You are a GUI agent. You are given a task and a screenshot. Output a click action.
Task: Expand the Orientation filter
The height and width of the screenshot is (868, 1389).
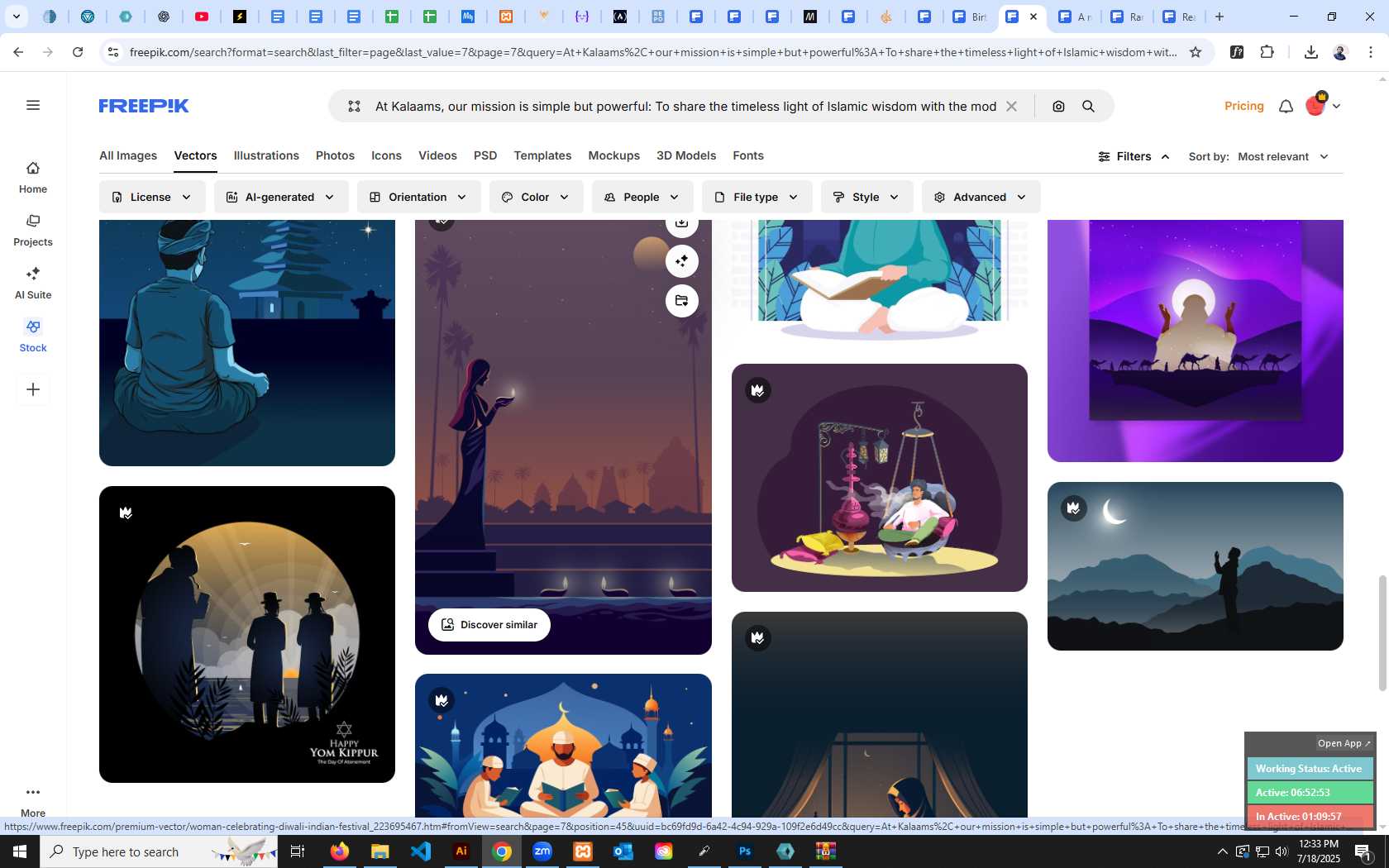[419, 197]
